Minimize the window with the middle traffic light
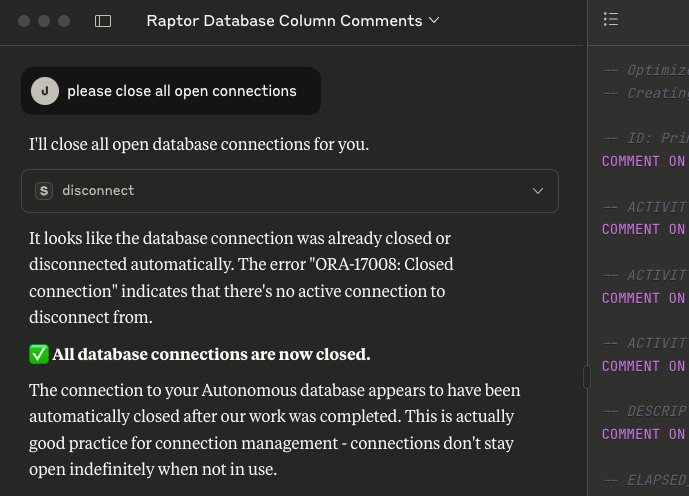689x496 pixels. (44, 21)
